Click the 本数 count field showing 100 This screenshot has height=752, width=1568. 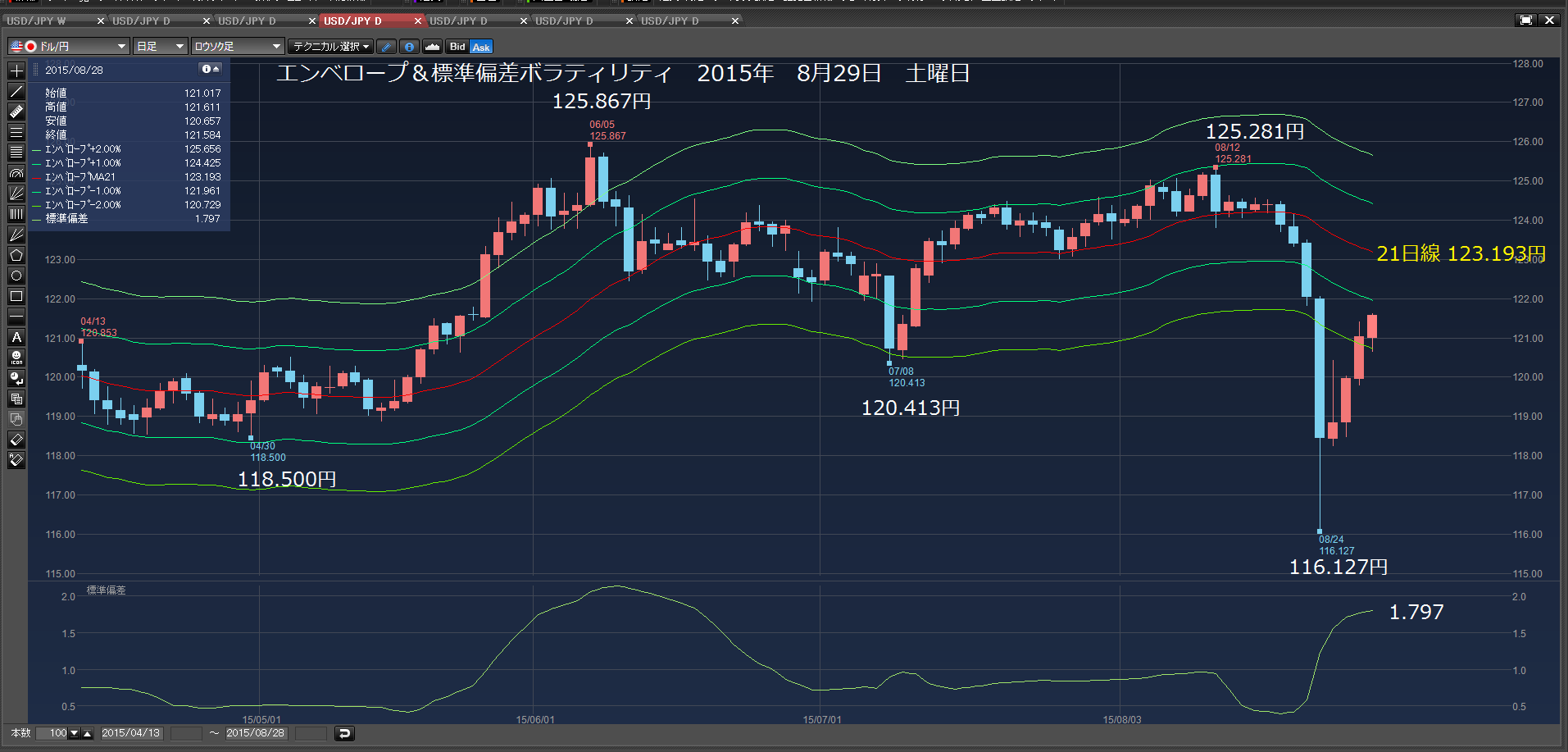click(x=52, y=733)
